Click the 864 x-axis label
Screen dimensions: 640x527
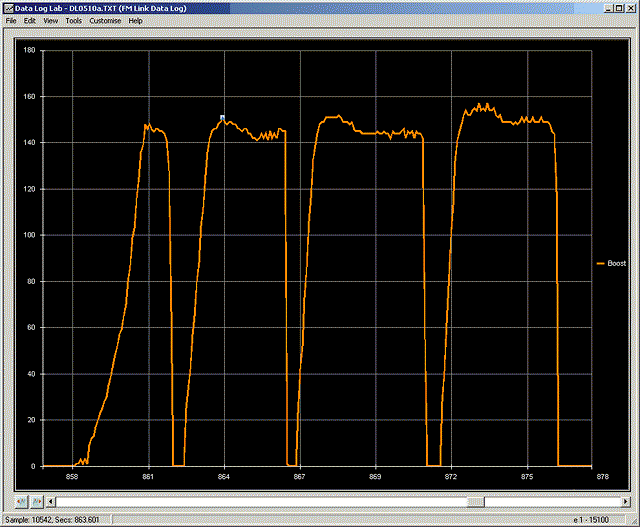(x=224, y=477)
